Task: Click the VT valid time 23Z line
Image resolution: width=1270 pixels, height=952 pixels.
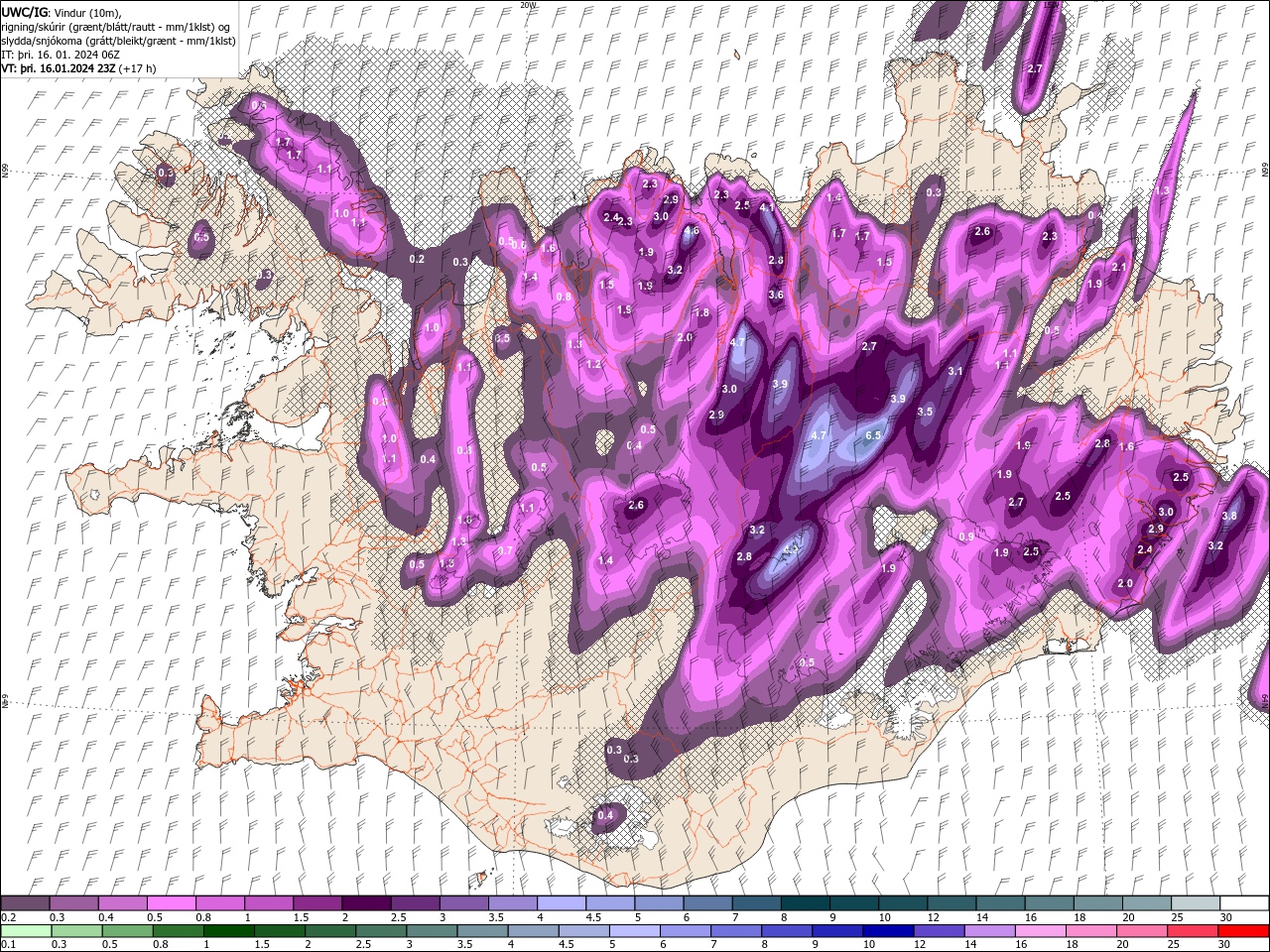Action: (x=78, y=68)
